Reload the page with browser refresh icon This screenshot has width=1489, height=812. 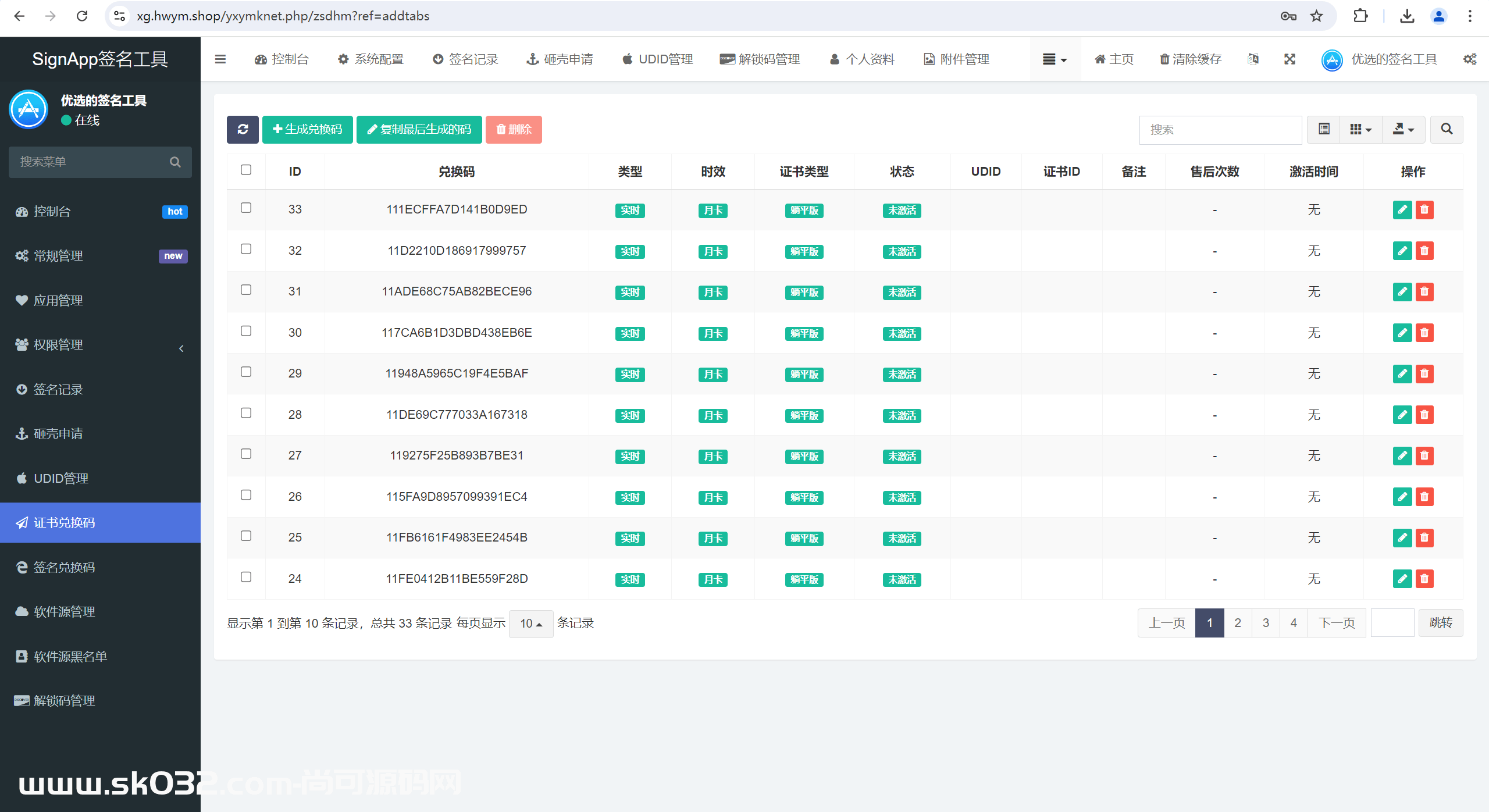click(x=82, y=16)
